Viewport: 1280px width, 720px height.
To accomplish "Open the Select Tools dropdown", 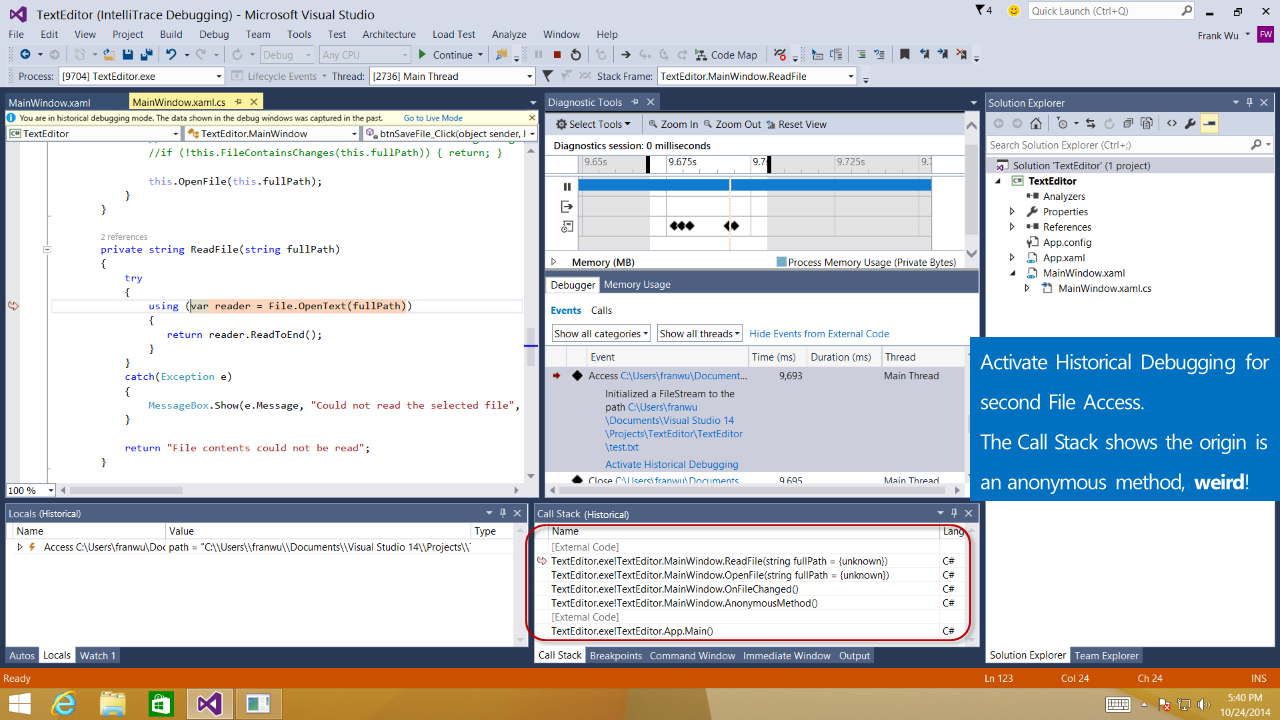I will [x=594, y=124].
